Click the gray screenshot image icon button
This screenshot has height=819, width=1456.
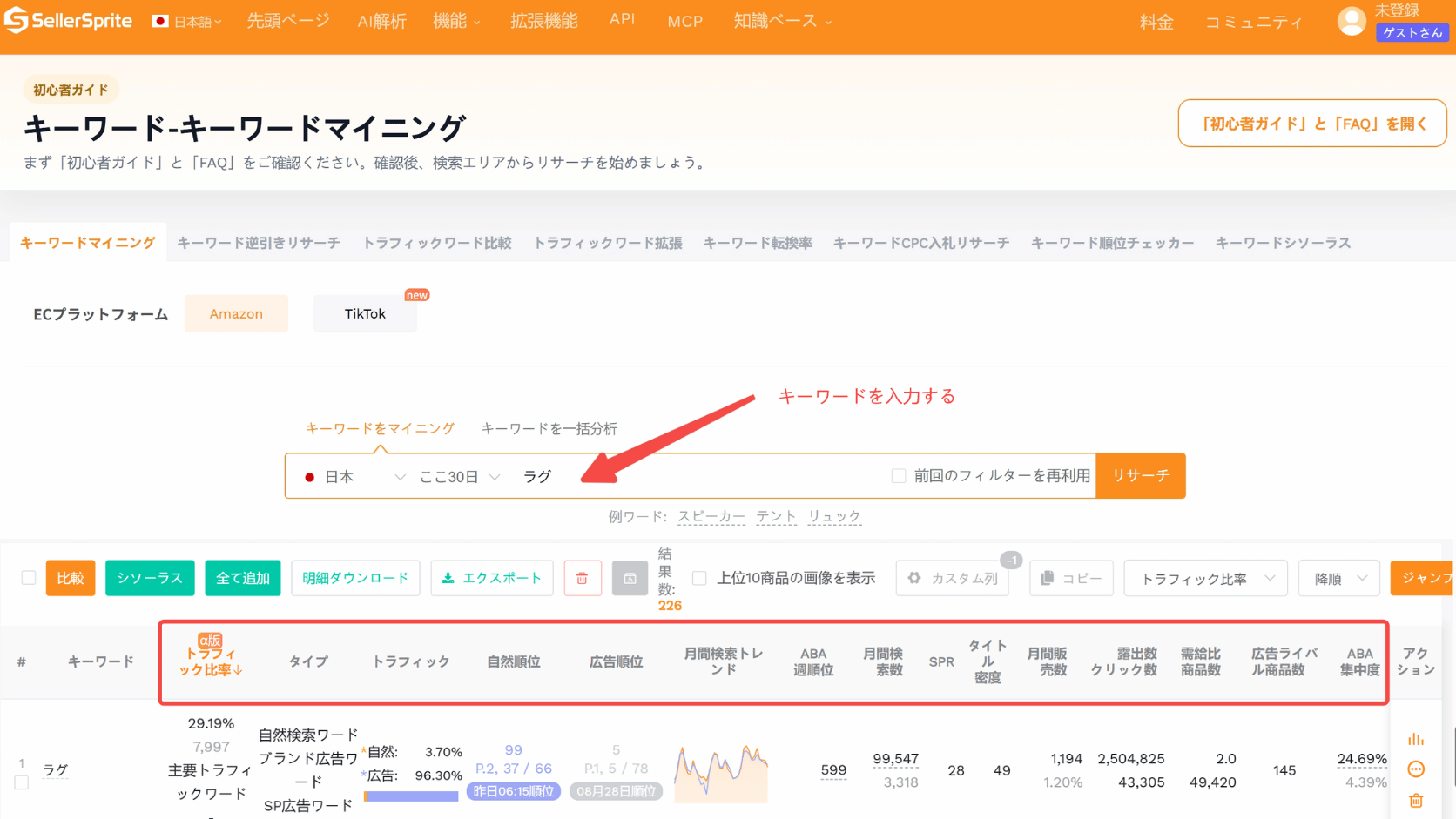click(630, 578)
